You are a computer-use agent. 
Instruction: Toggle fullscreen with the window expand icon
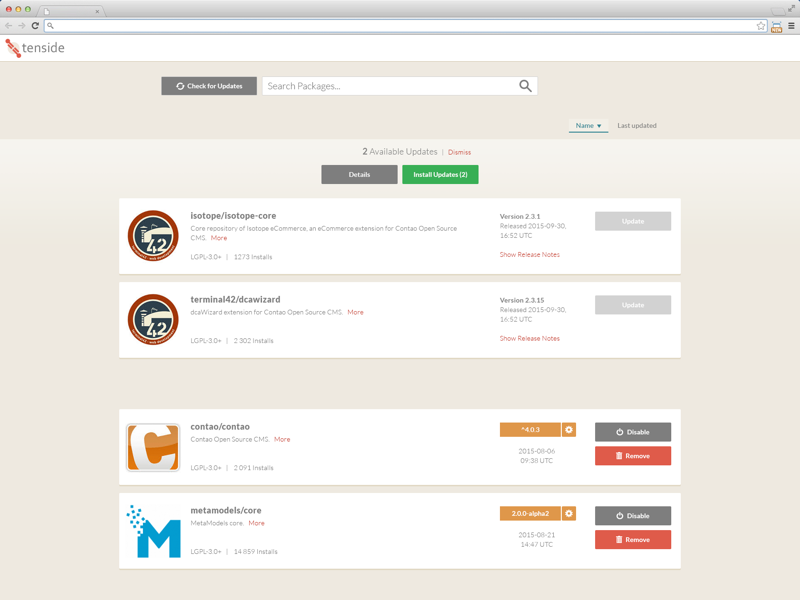pos(791,8)
